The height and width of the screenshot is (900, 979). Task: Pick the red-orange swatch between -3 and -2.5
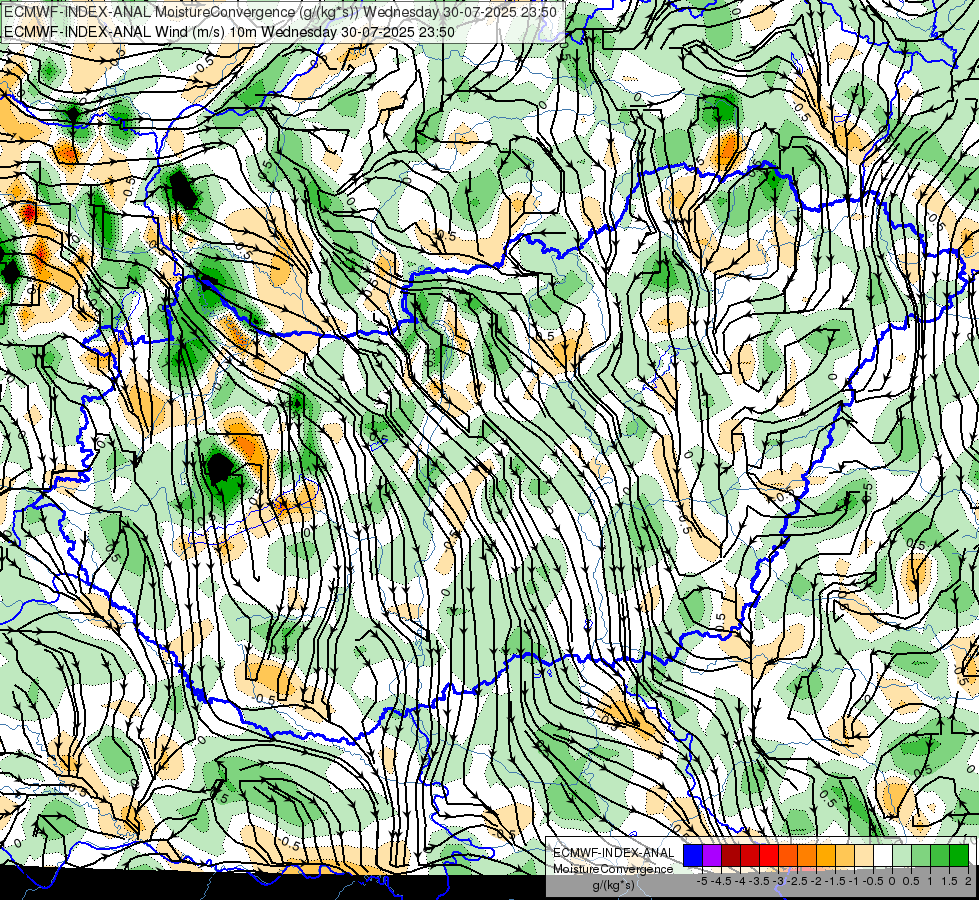point(788,855)
